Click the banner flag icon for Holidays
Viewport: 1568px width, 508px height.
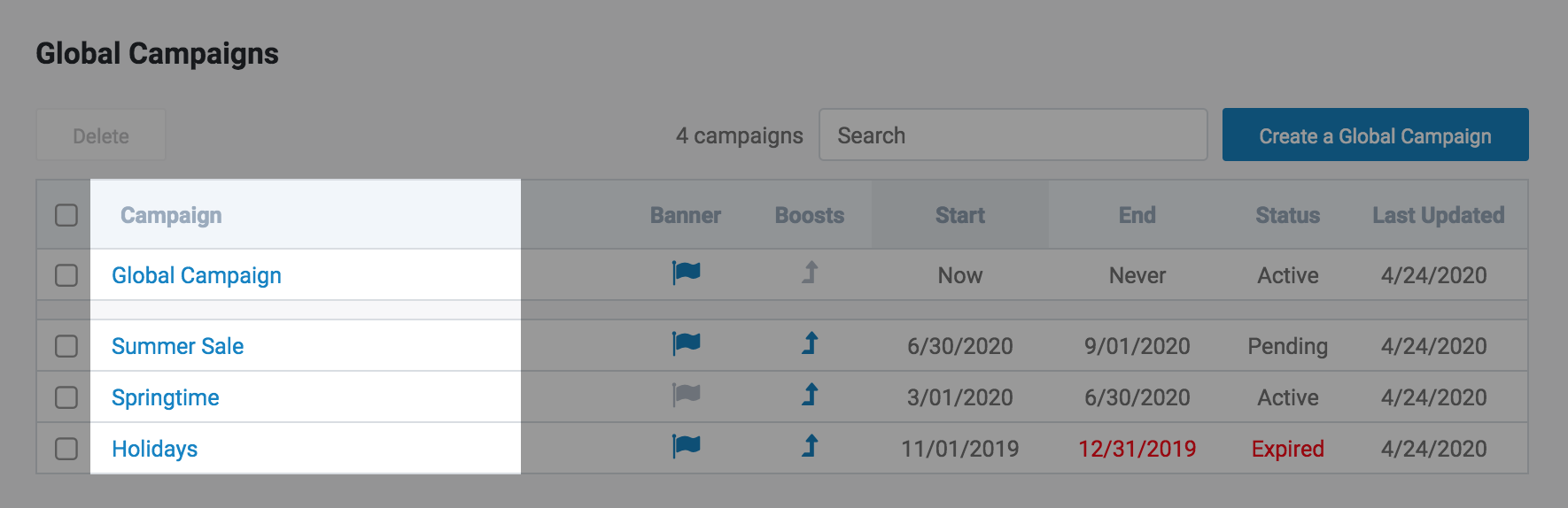686,446
